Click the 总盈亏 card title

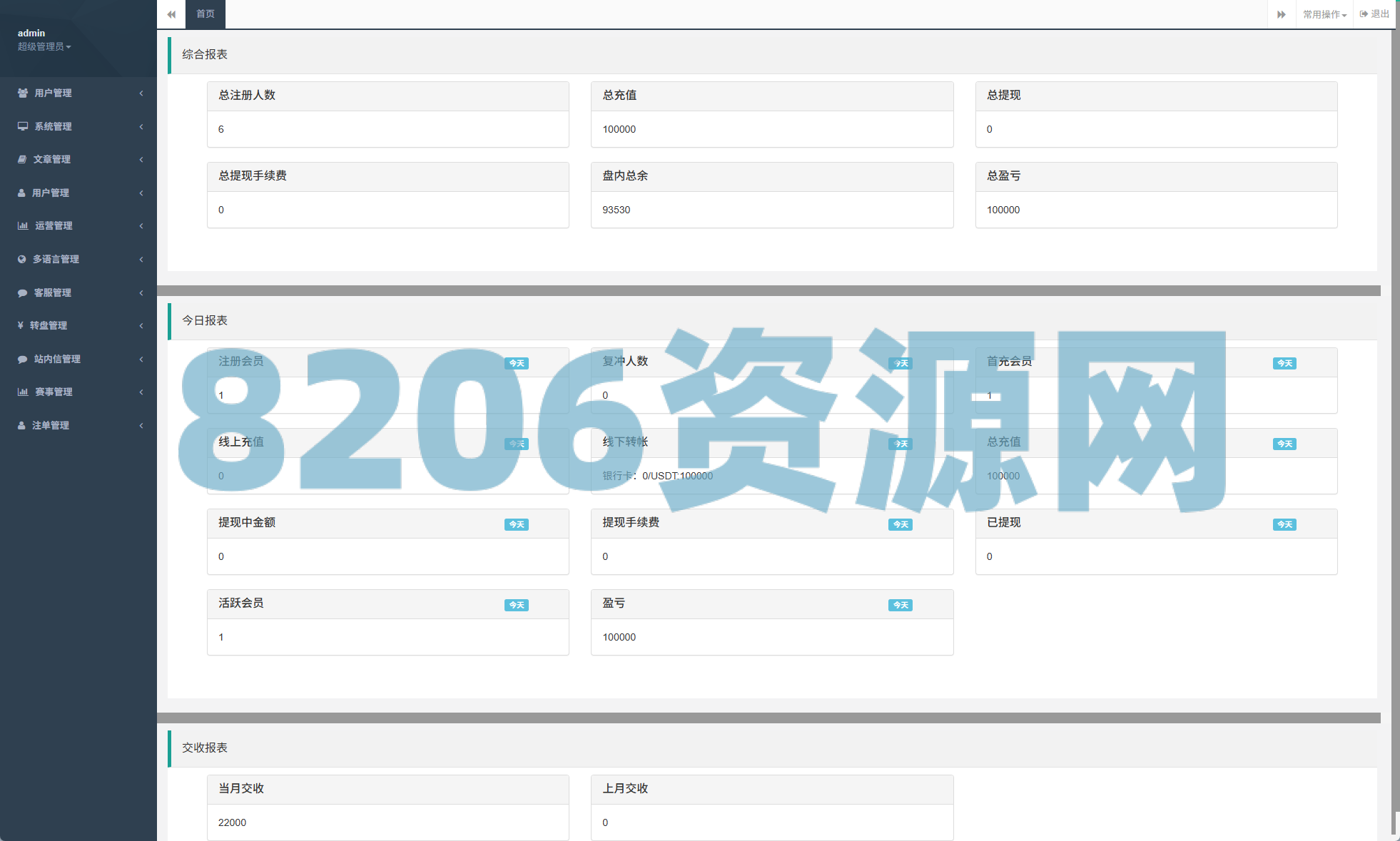1004,175
